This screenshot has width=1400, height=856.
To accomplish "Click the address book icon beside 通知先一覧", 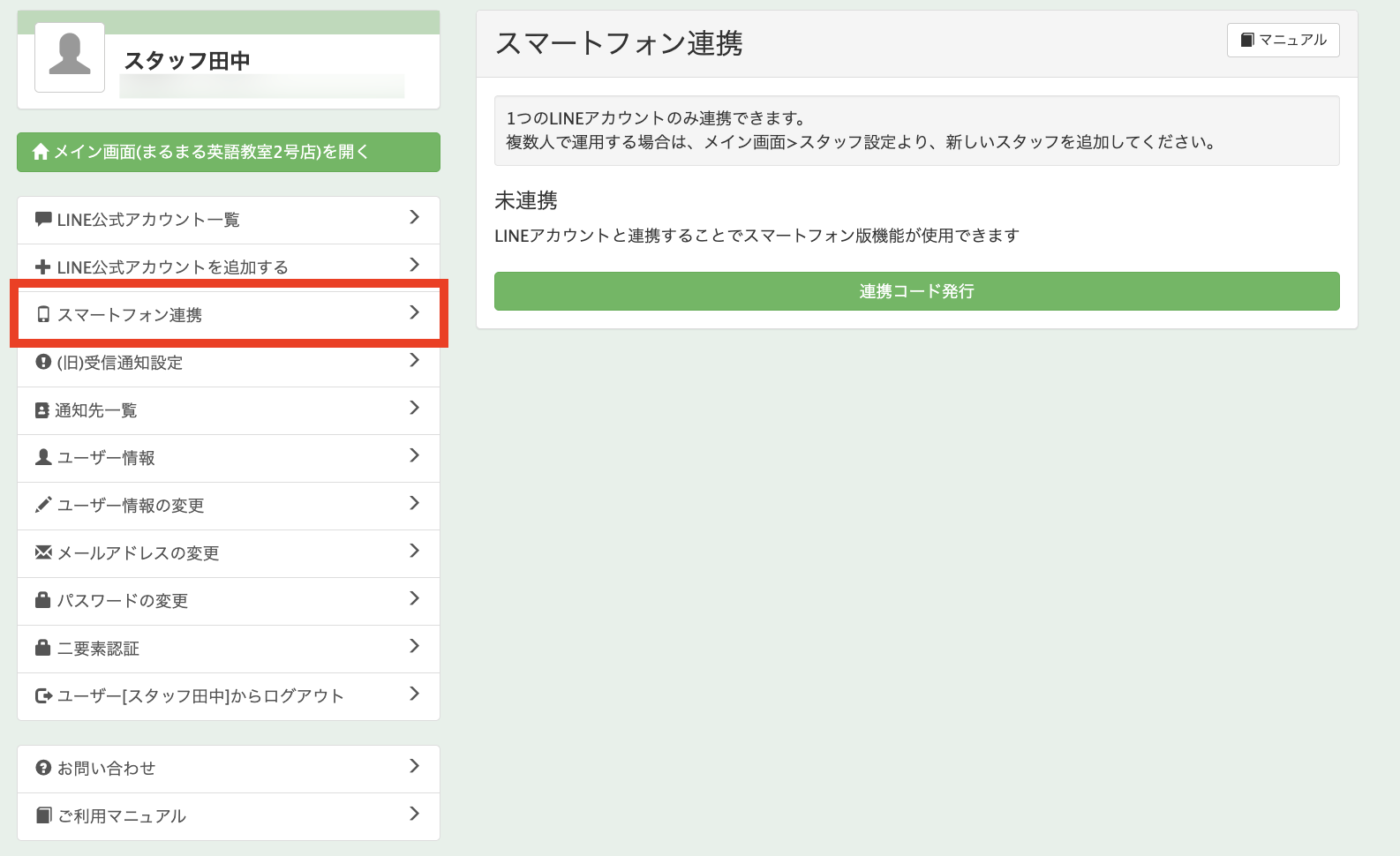I will (42, 409).
